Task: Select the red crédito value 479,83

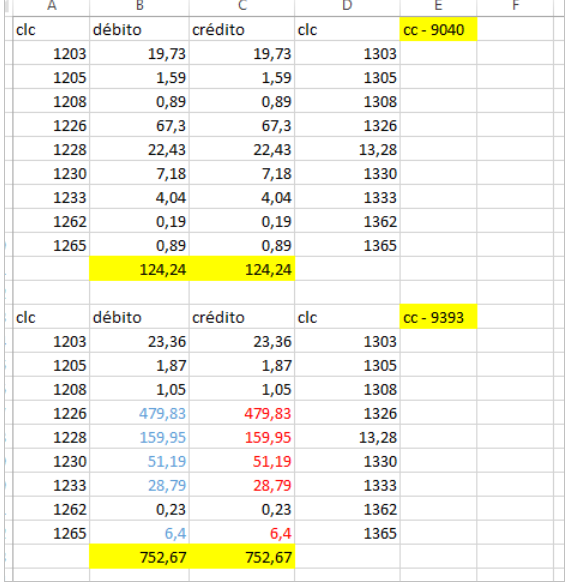Action: [x=242, y=413]
